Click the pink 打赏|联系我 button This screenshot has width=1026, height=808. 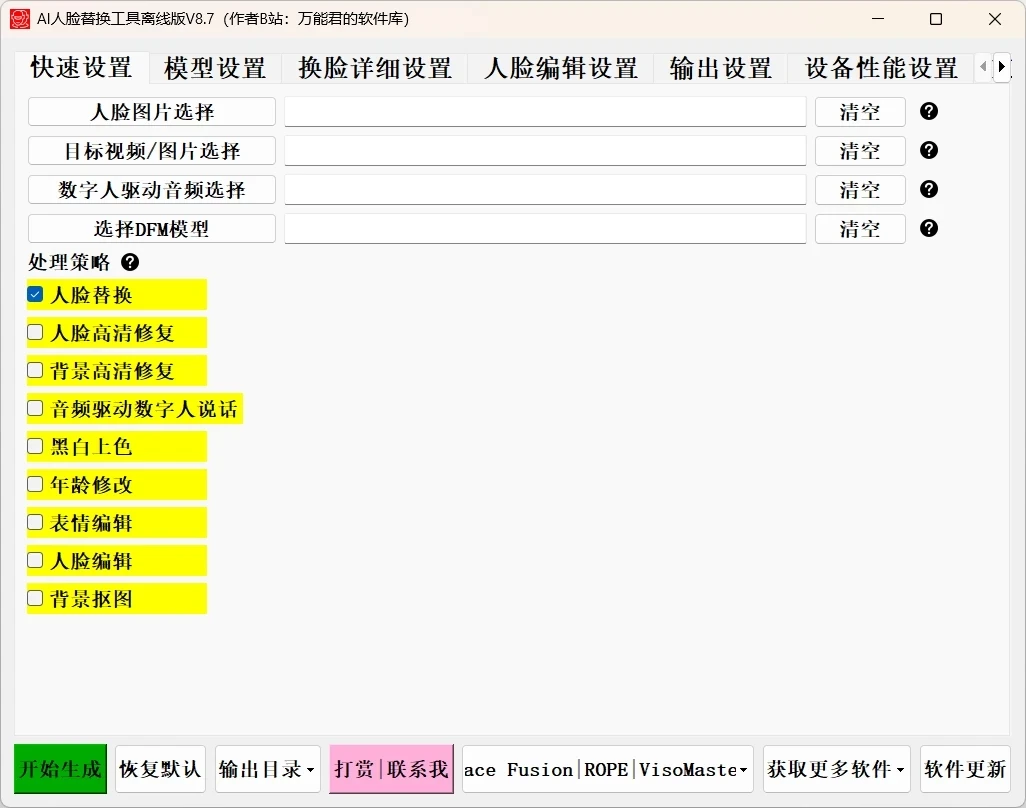point(391,769)
